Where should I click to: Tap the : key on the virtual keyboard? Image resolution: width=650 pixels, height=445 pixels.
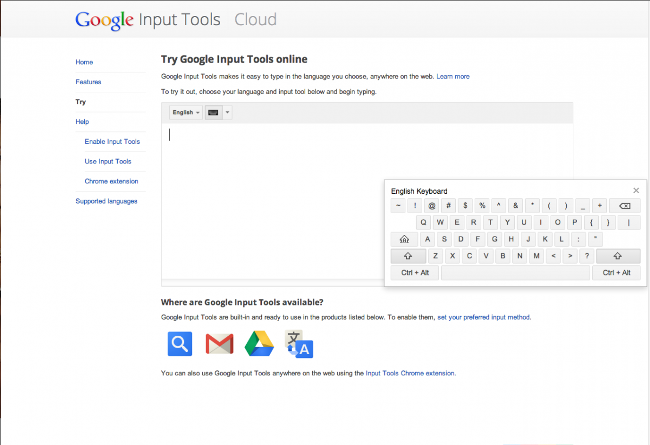(x=578, y=239)
